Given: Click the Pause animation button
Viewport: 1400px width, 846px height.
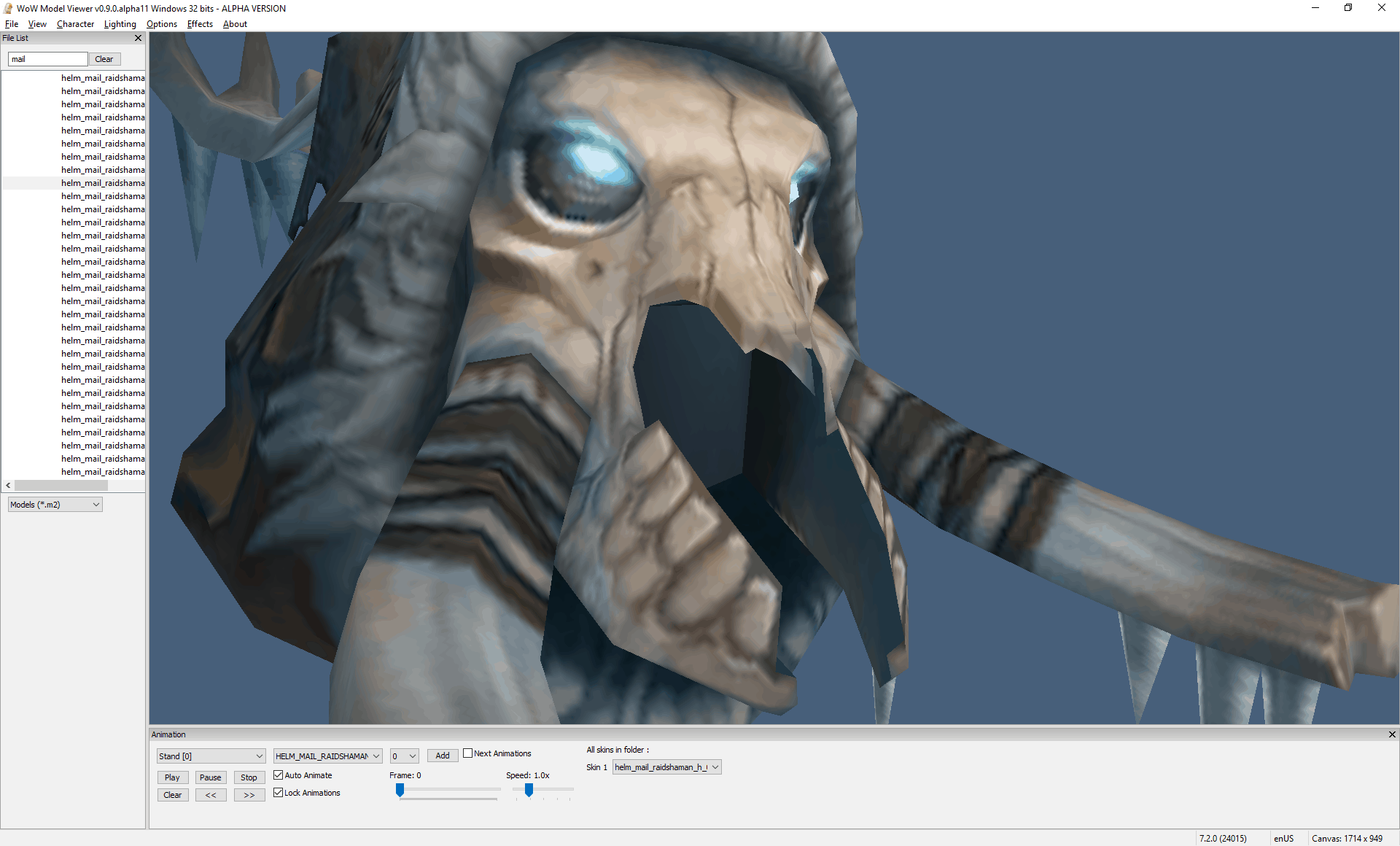Looking at the screenshot, I should coord(211,777).
